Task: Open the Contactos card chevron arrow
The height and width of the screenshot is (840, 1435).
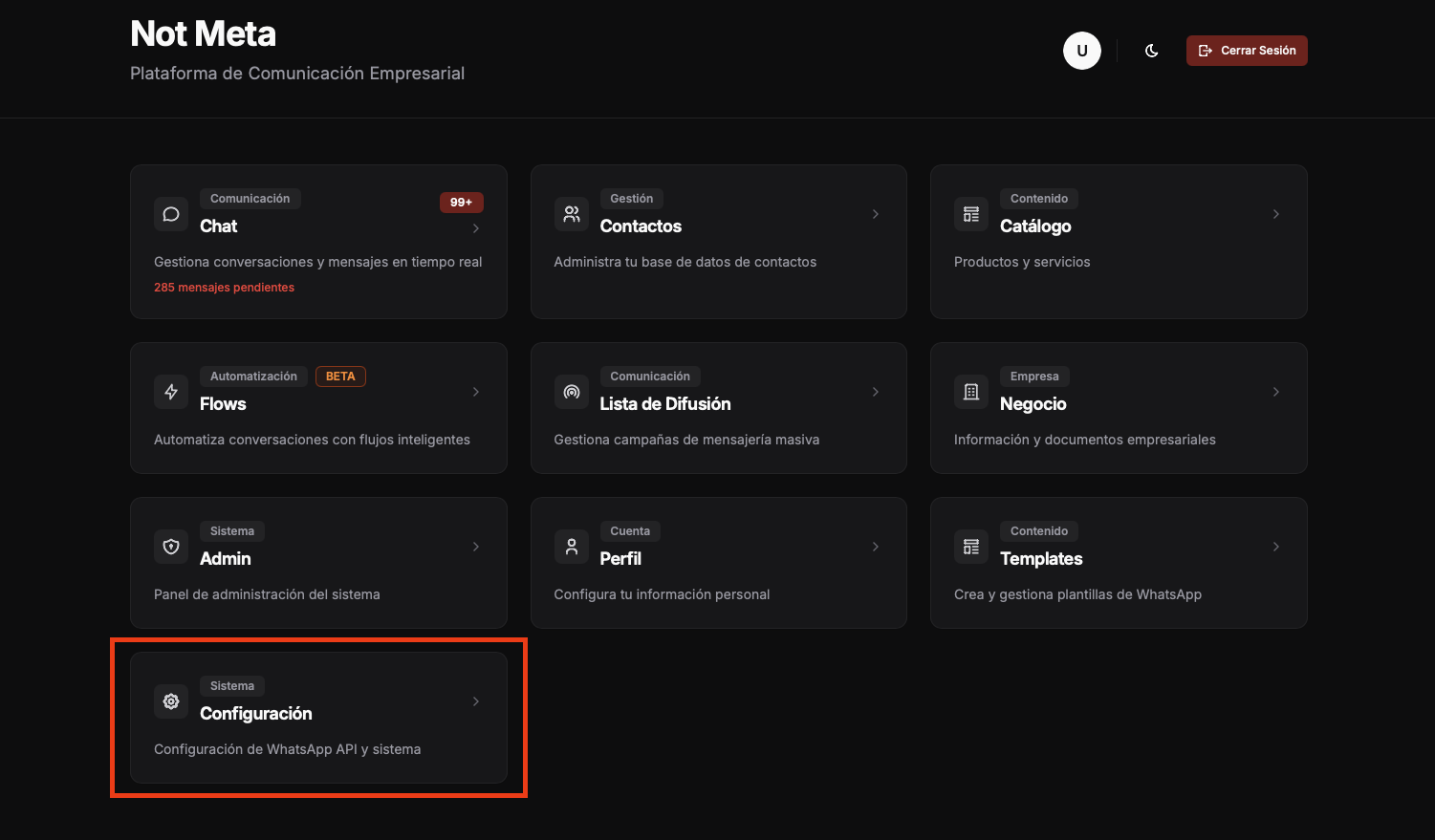Action: pos(875,214)
